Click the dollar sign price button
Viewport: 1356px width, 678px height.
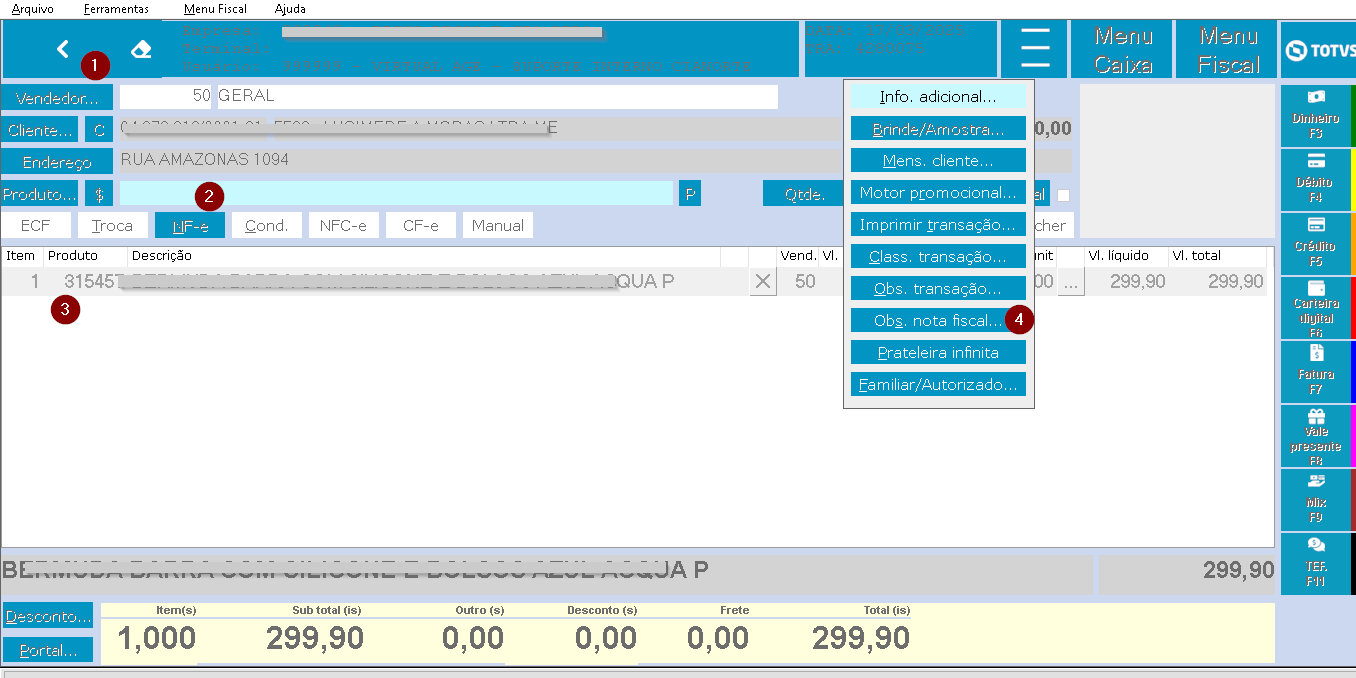point(99,194)
